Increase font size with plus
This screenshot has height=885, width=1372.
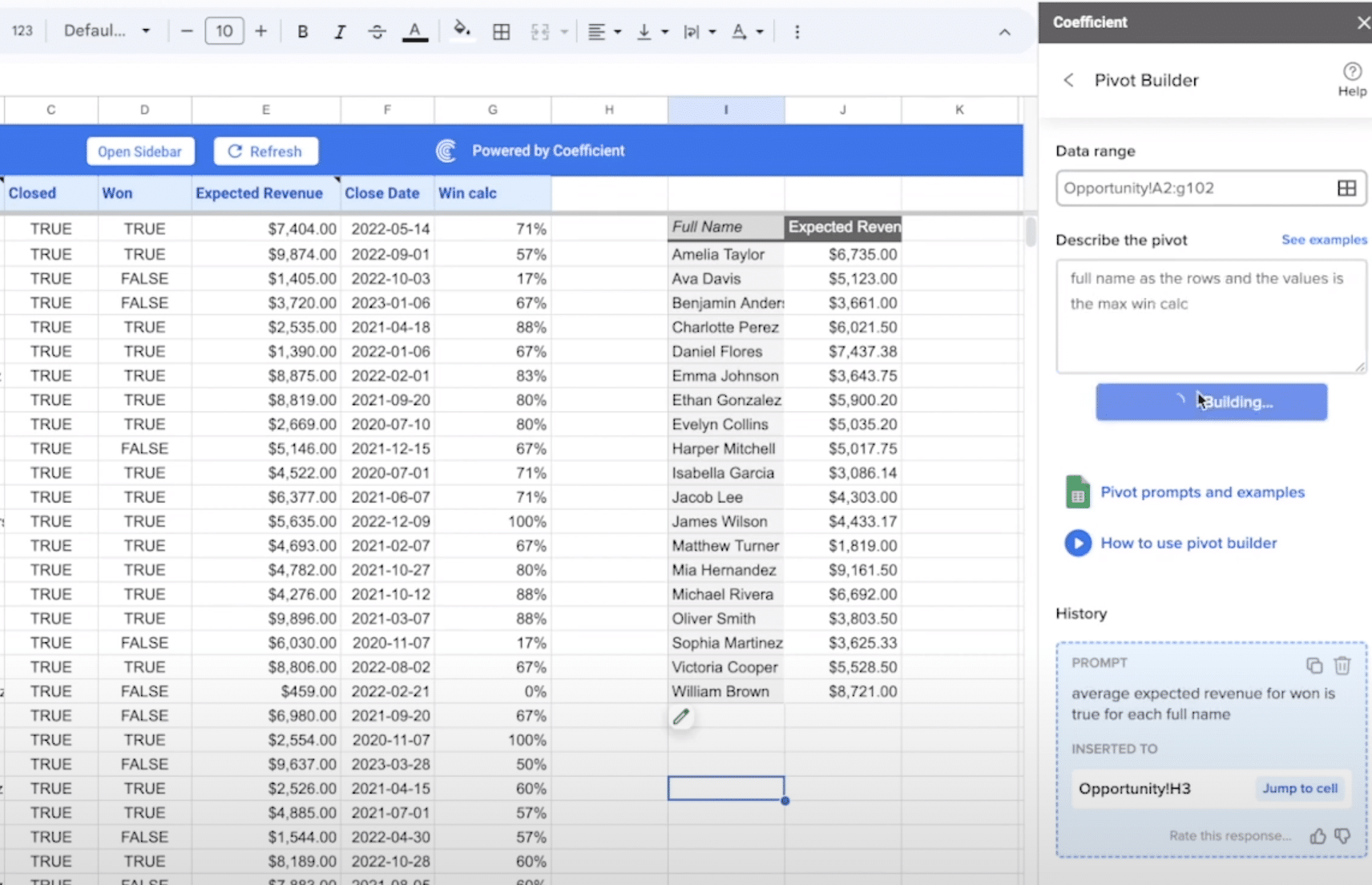[x=260, y=31]
